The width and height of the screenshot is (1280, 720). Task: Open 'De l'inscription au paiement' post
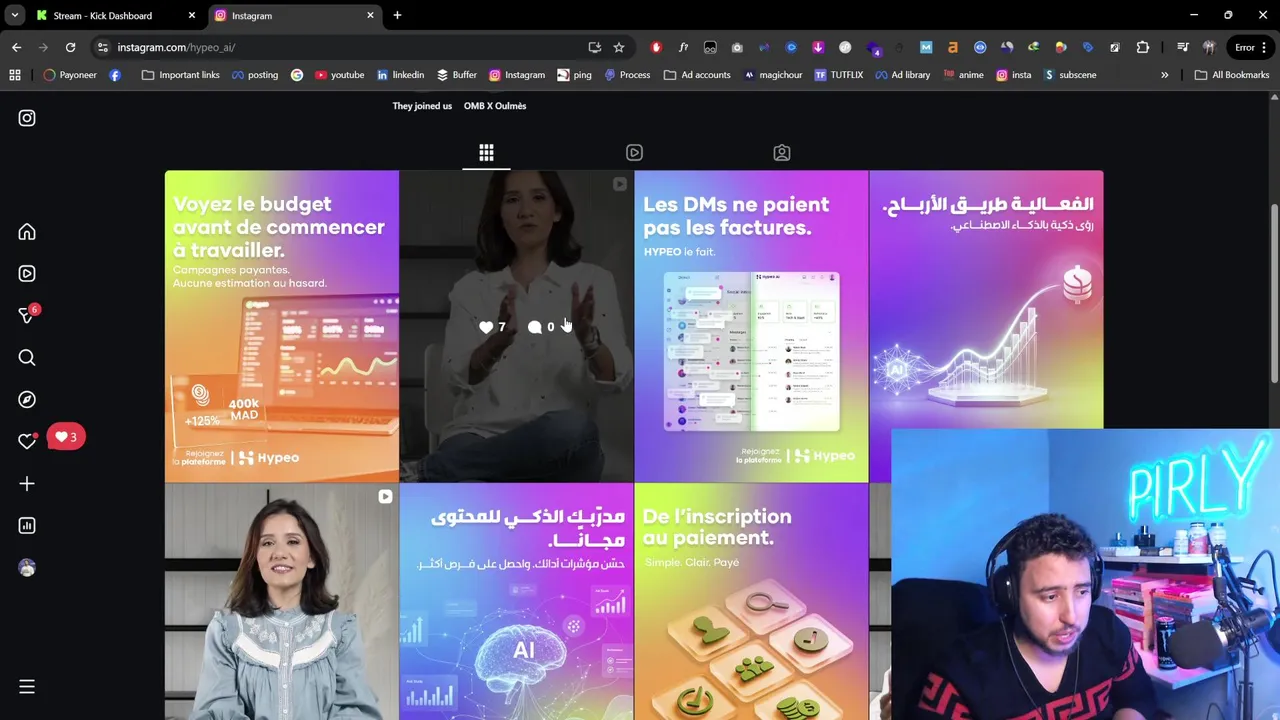pyautogui.click(x=751, y=602)
